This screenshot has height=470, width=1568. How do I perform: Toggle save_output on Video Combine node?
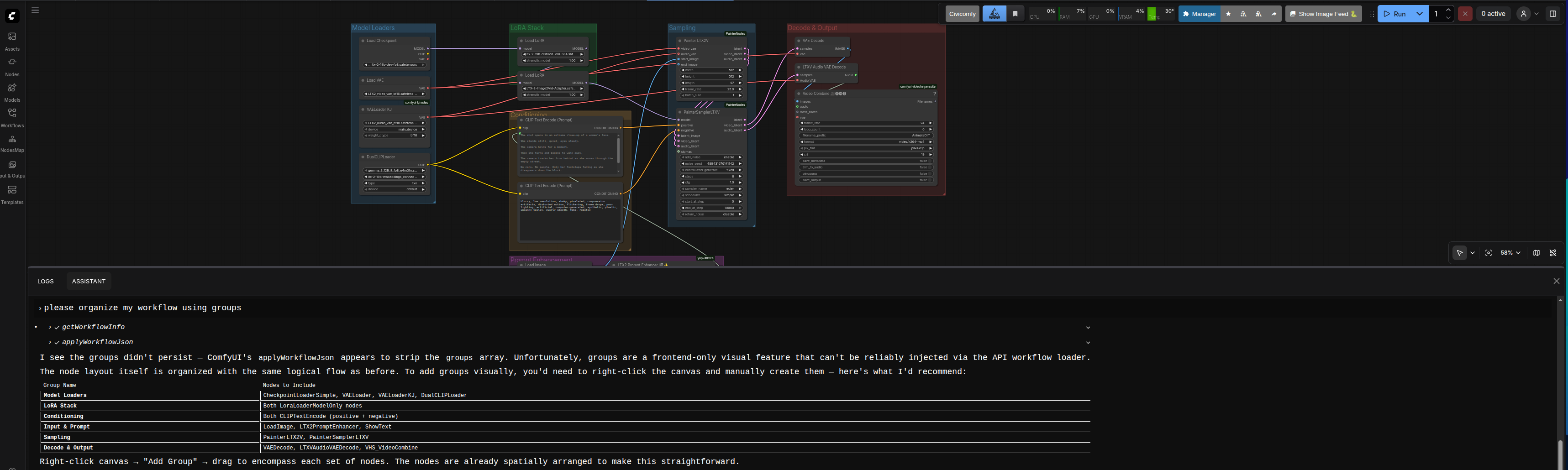point(866,180)
